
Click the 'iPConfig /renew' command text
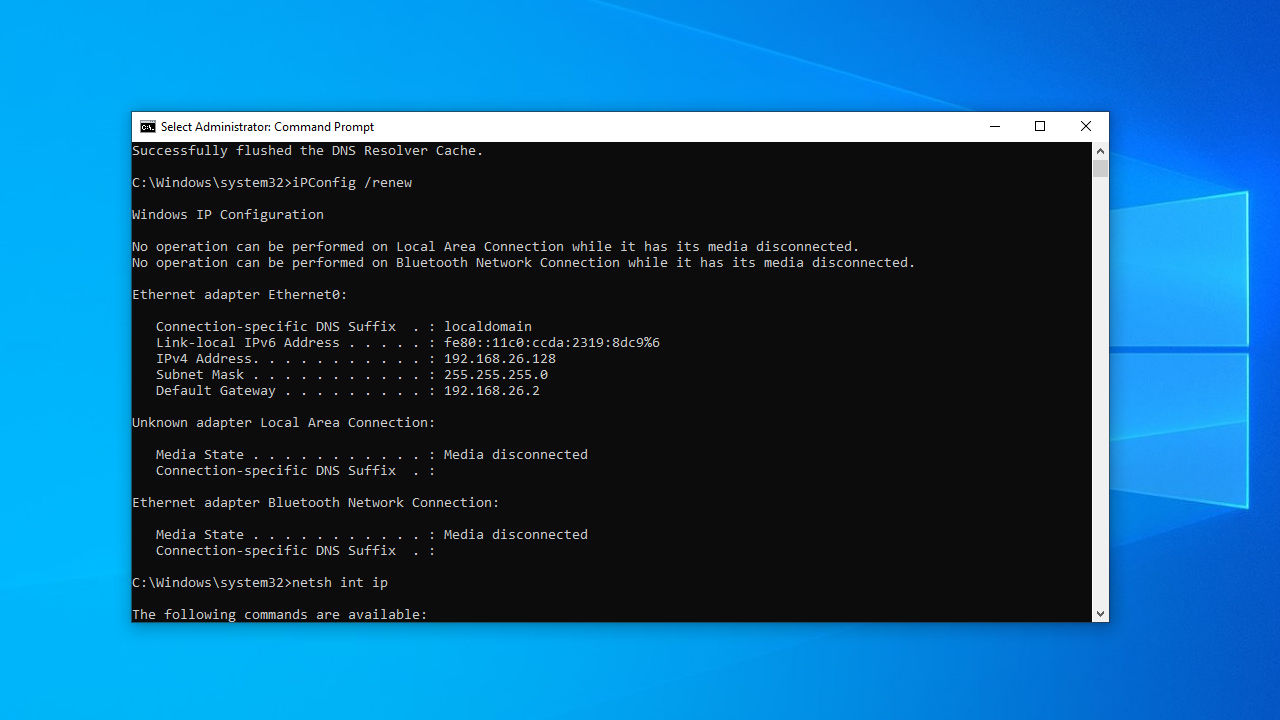click(x=352, y=183)
